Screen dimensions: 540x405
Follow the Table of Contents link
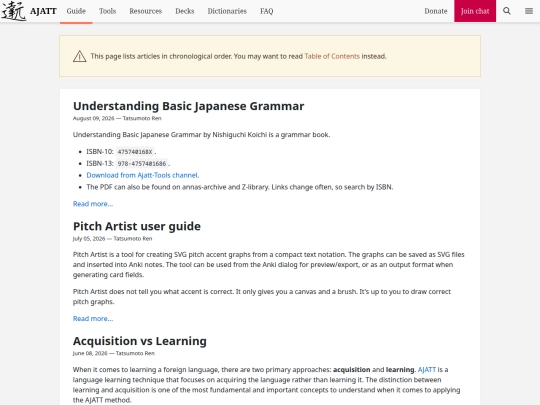tap(332, 56)
